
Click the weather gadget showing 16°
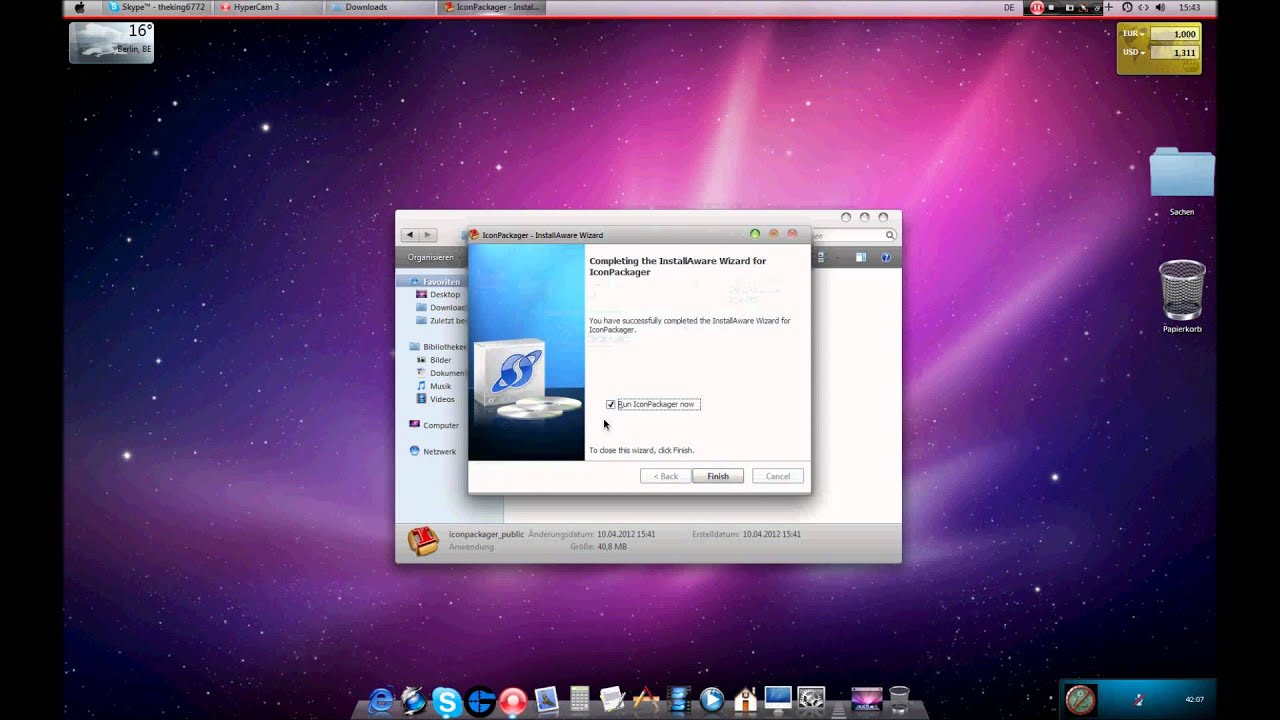click(x=111, y=42)
